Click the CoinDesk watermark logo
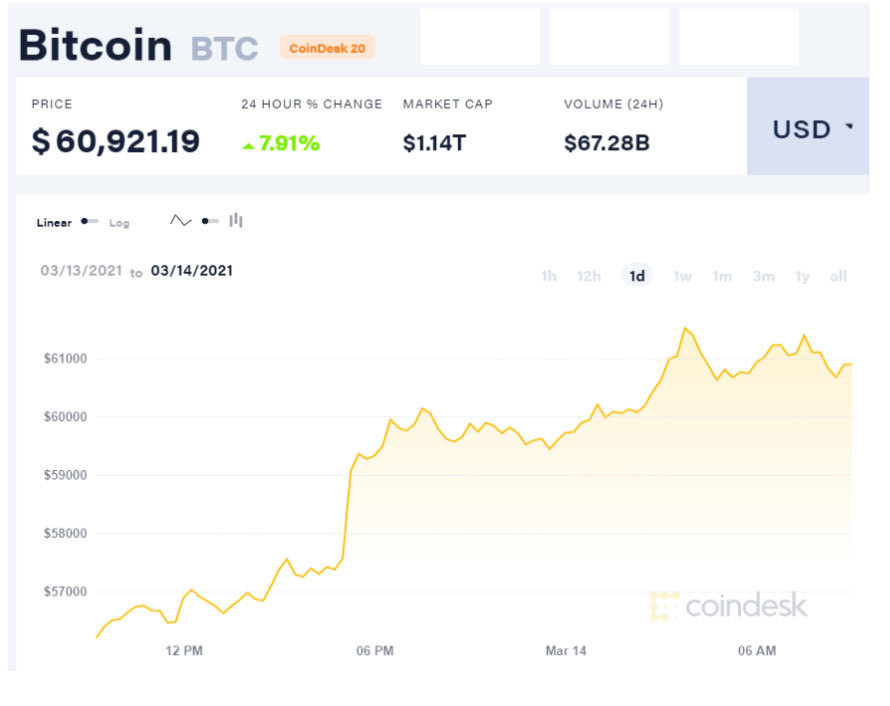This screenshot has height=706, width=890. tap(728, 605)
